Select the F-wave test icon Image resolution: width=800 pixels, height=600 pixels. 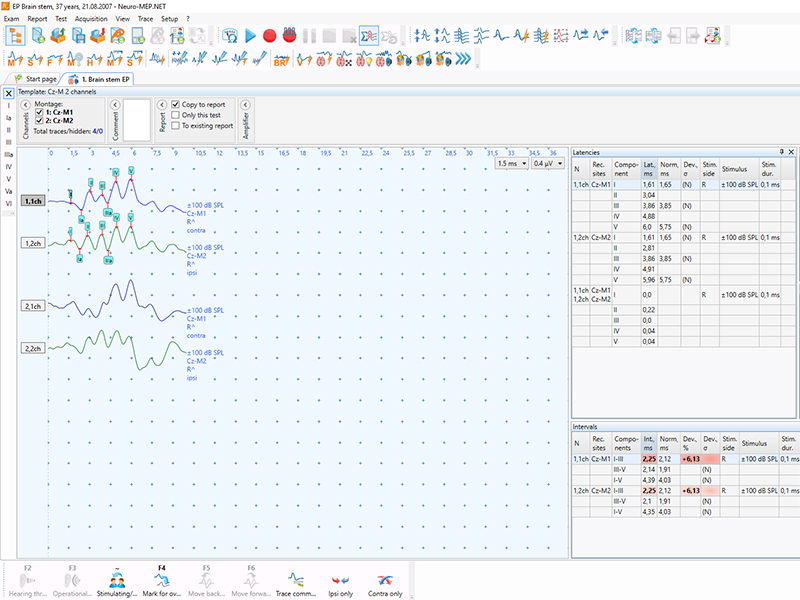55,59
